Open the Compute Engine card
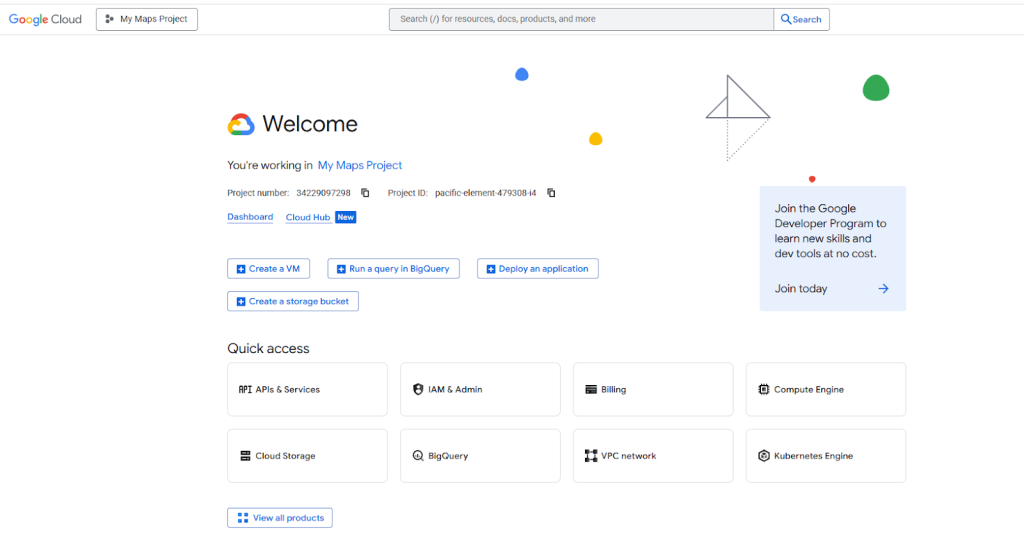 (826, 389)
